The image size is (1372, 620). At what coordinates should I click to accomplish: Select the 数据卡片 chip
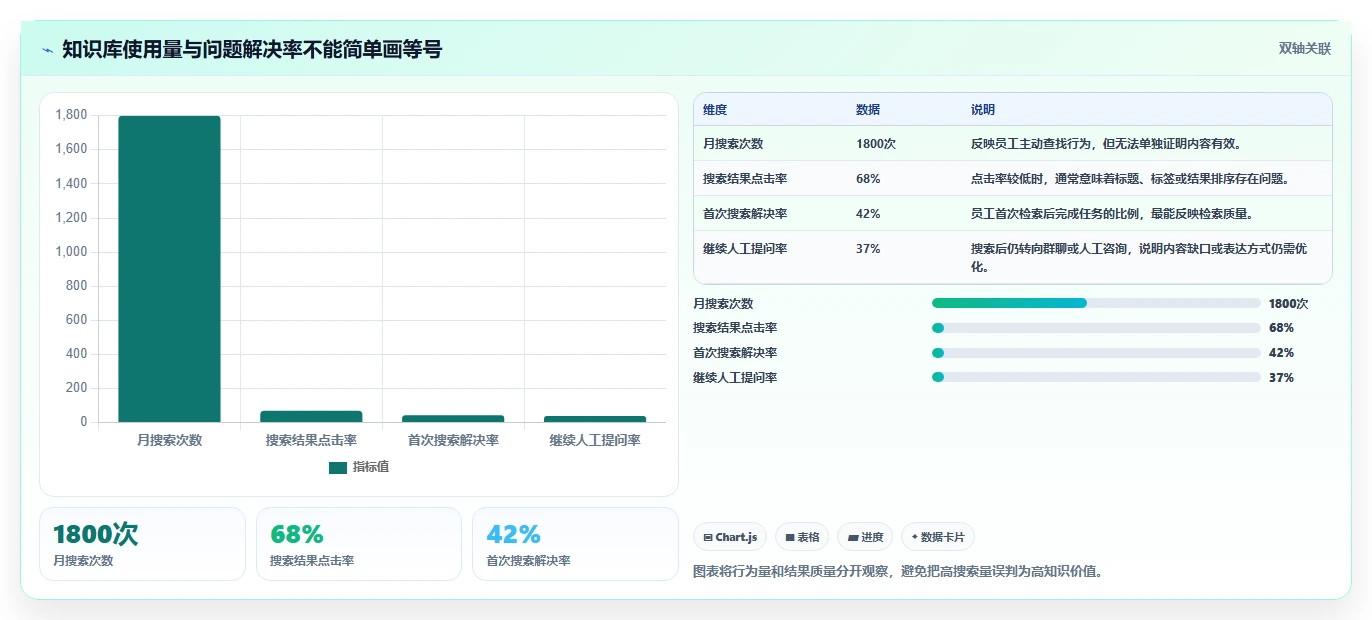(938, 537)
